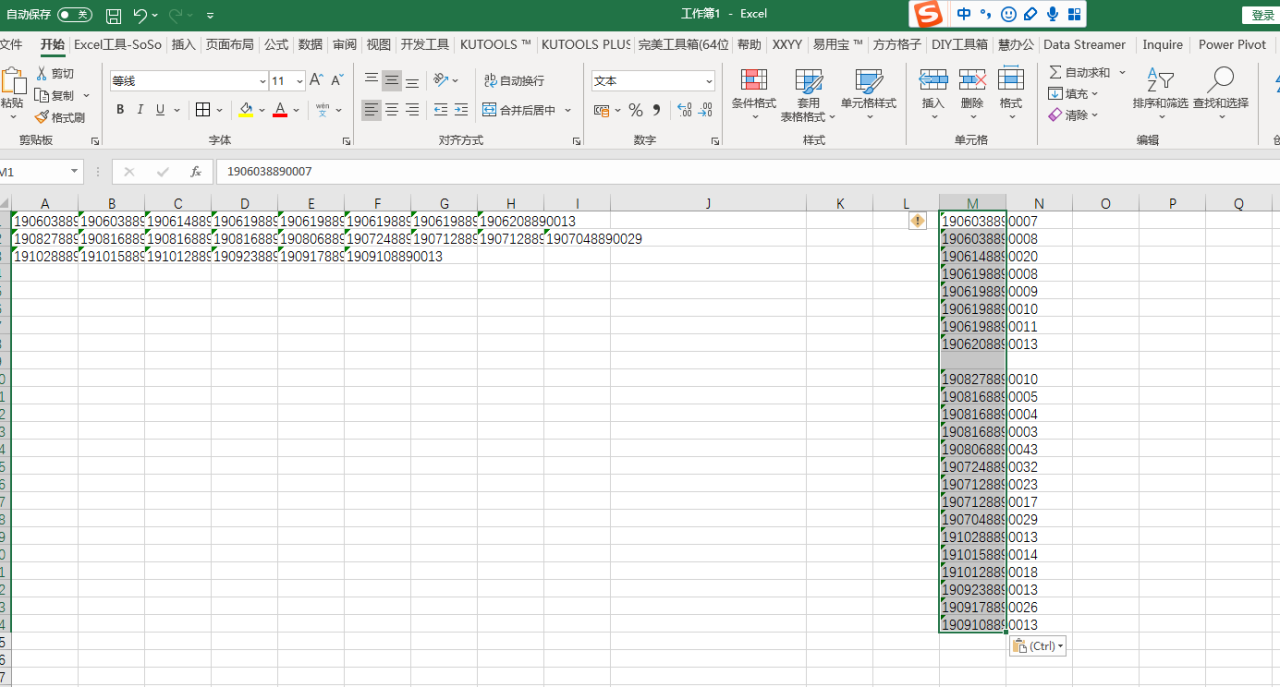This screenshot has height=687, width=1280.
Task: Click the Wrap Text (自动换行) button
Action: click(x=514, y=81)
